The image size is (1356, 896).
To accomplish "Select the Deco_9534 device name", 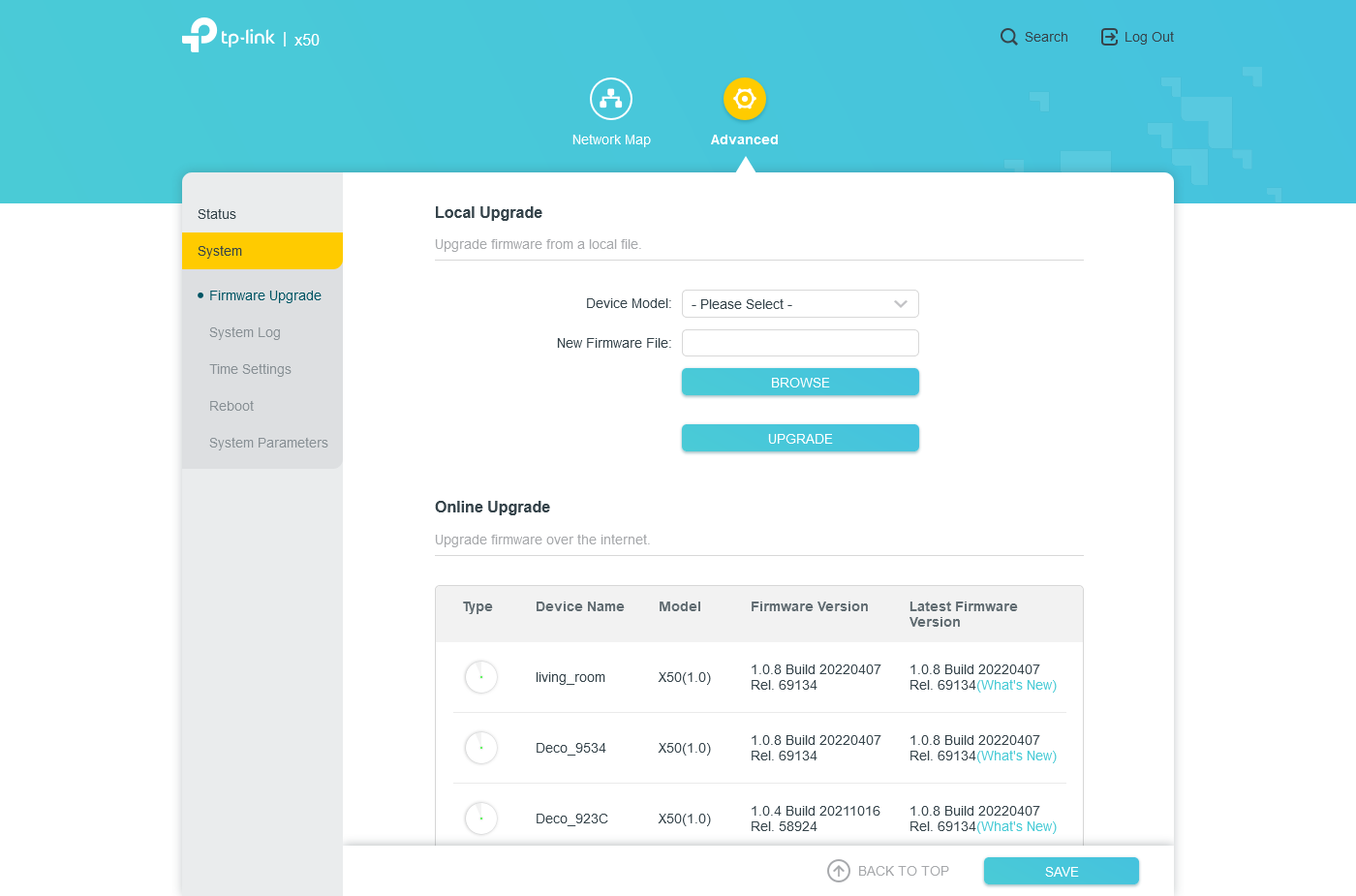I will [x=570, y=748].
